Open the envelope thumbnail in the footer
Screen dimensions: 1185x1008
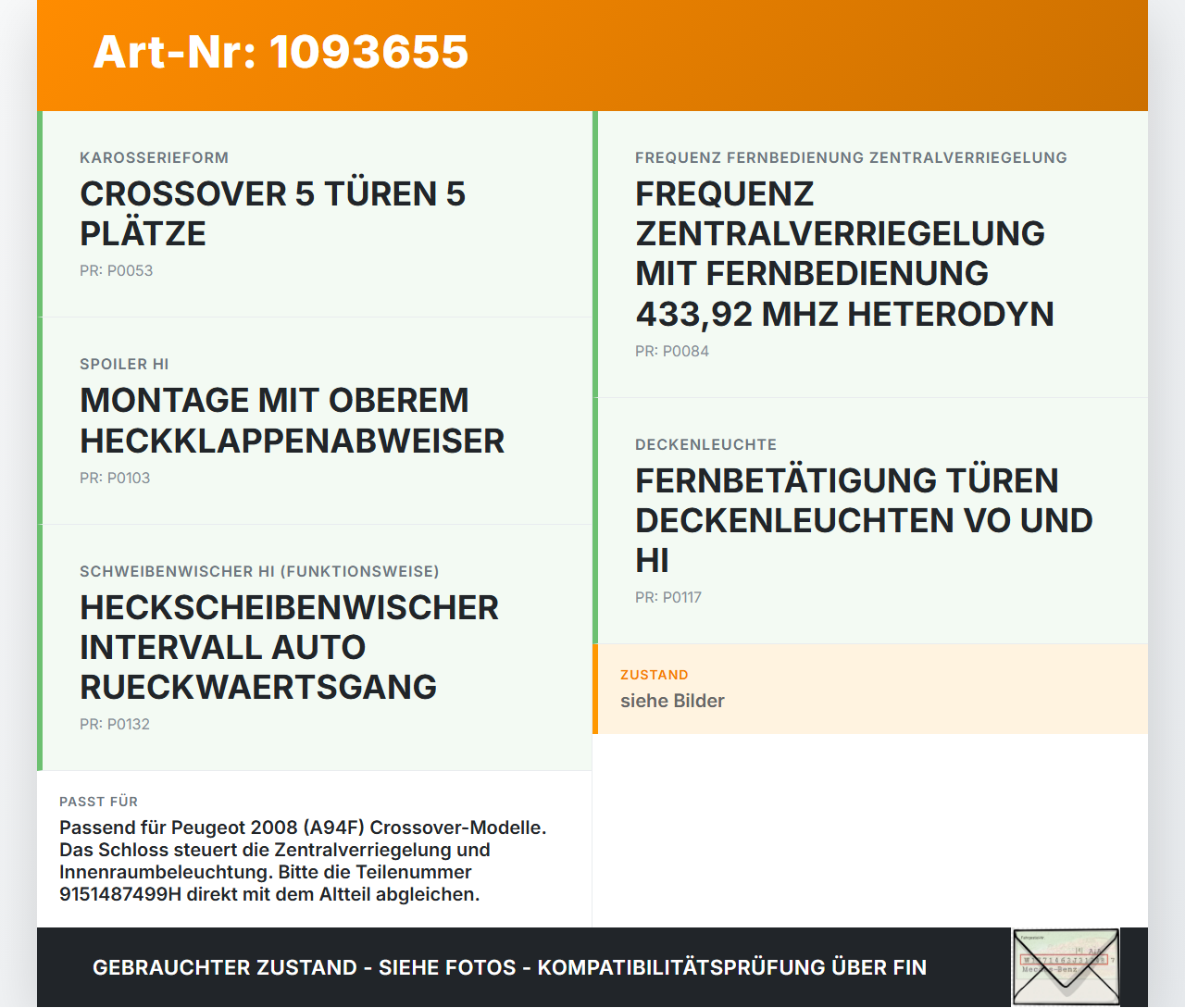tap(1066, 967)
